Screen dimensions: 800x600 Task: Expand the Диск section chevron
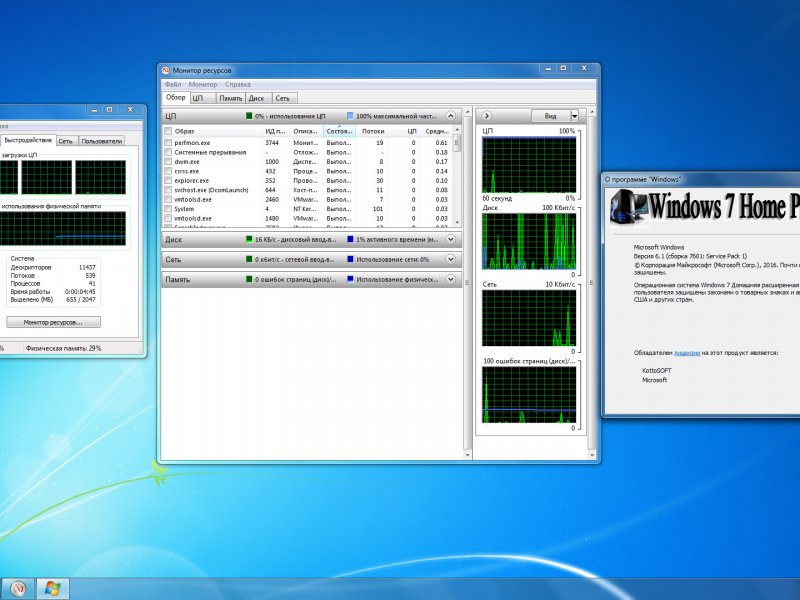[x=450, y=239]
